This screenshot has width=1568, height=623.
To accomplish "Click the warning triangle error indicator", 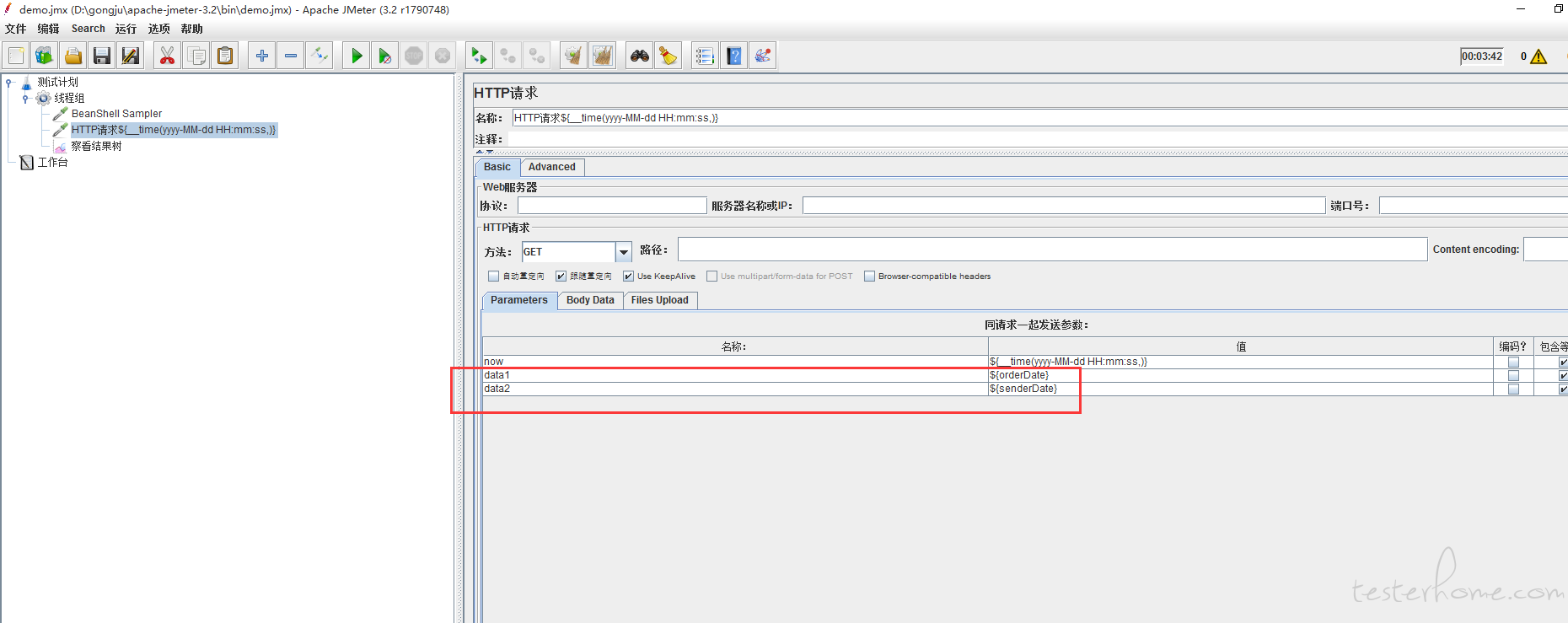I will [1538, 56].
